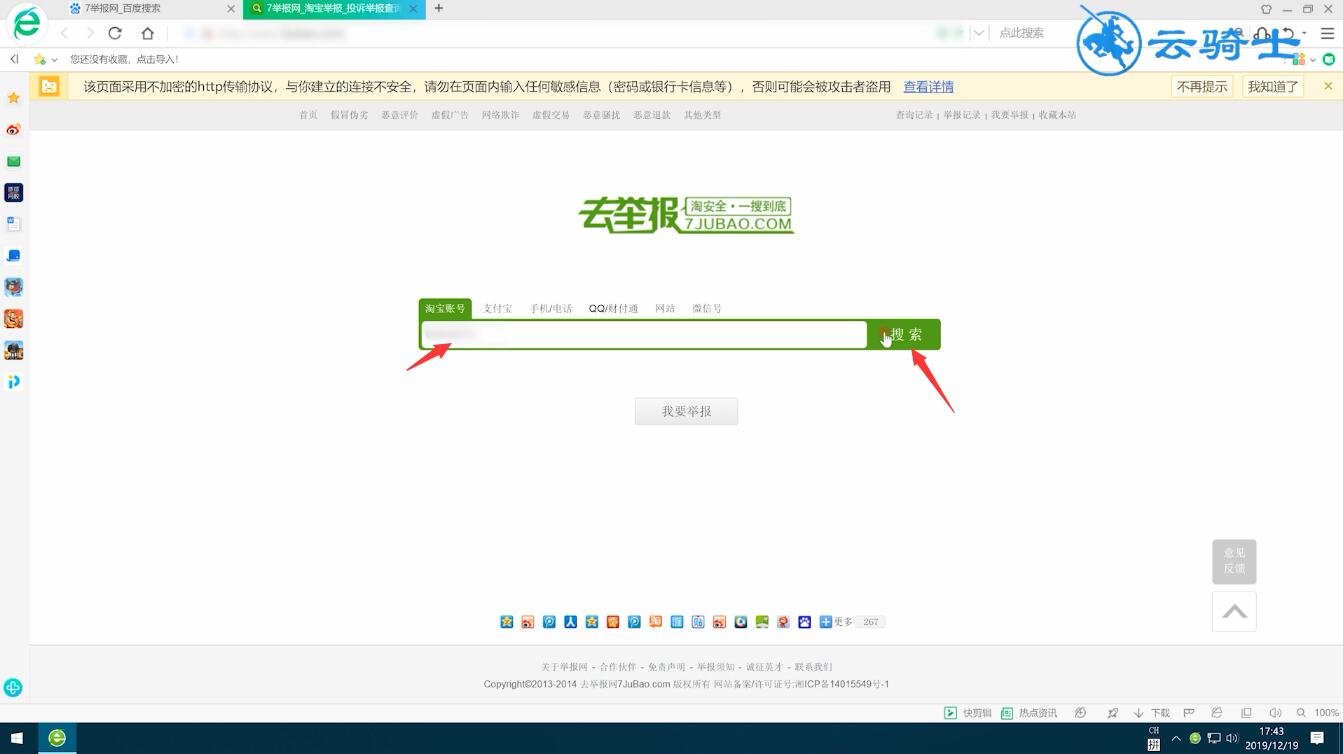The height and width of the screenshot is (754, 1343).
Task: Open the 其他类型 category
Action: point(702,115)
